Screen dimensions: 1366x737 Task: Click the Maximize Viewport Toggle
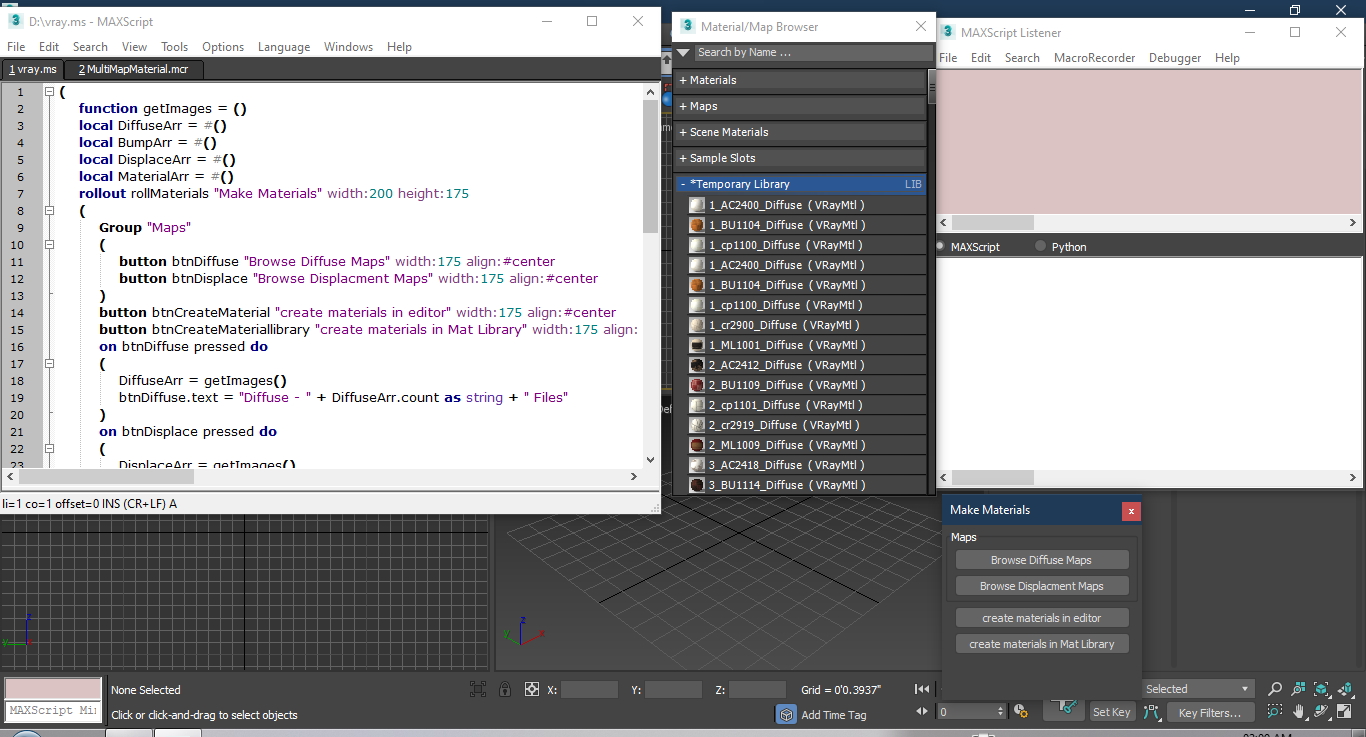click(x=1343, y=712)
